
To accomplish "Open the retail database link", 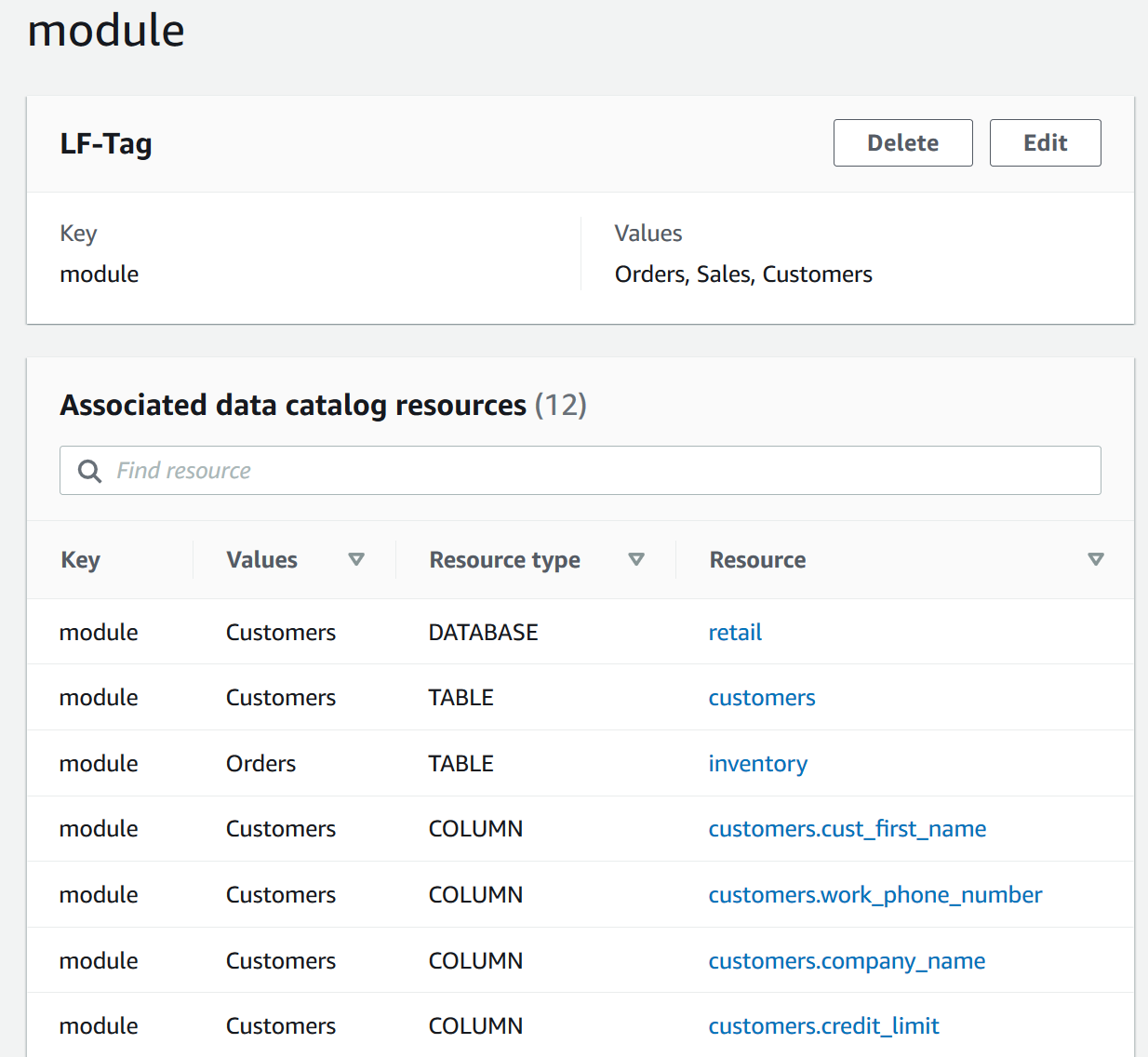I will (x=734, y=632).
